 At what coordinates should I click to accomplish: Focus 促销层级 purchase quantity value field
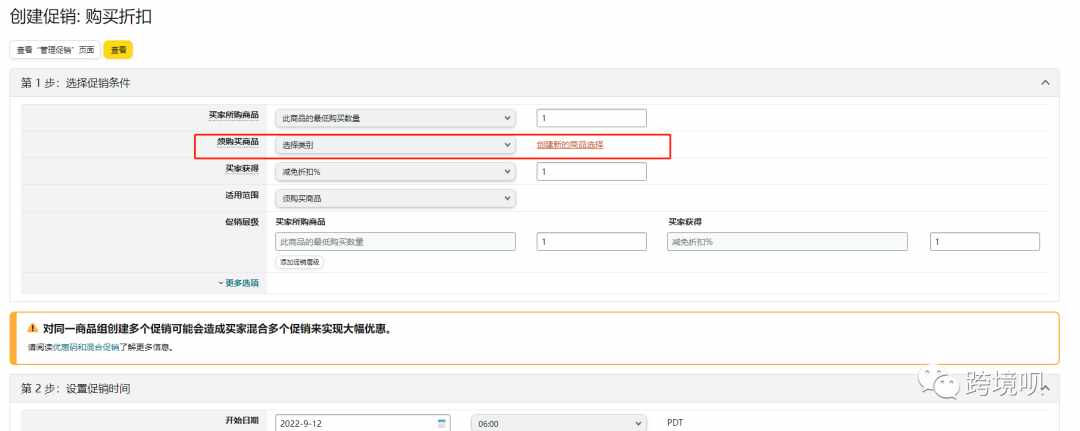592,242
